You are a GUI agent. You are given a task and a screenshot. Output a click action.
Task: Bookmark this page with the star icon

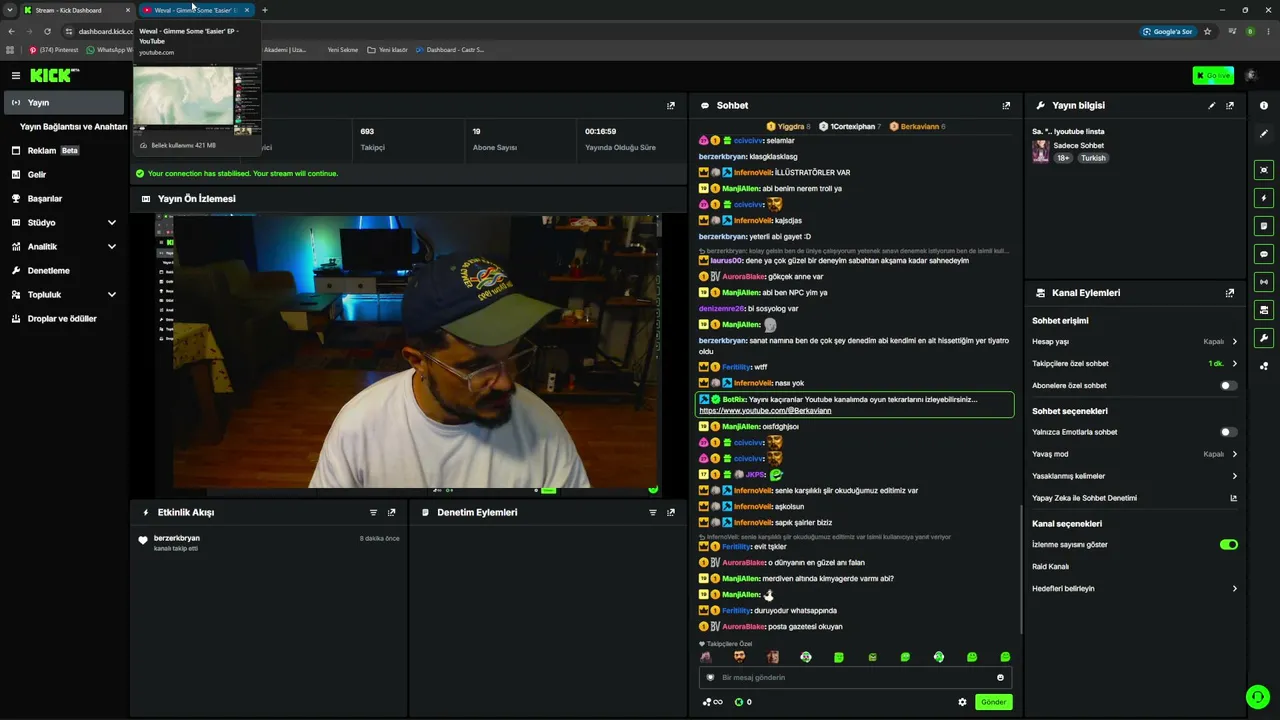click(1207, 31)
